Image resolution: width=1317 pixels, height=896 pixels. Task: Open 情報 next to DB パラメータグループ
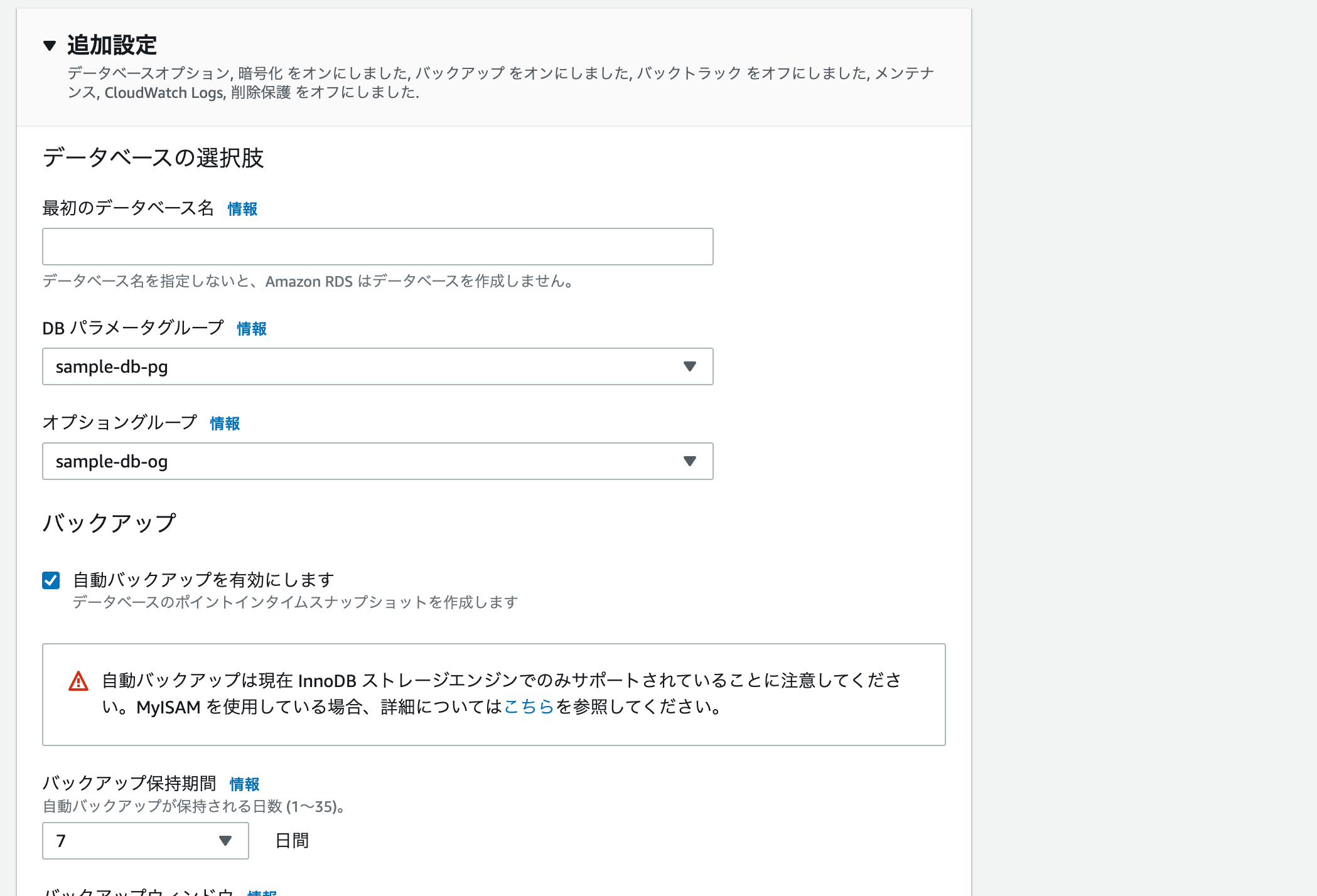[252, 329]
